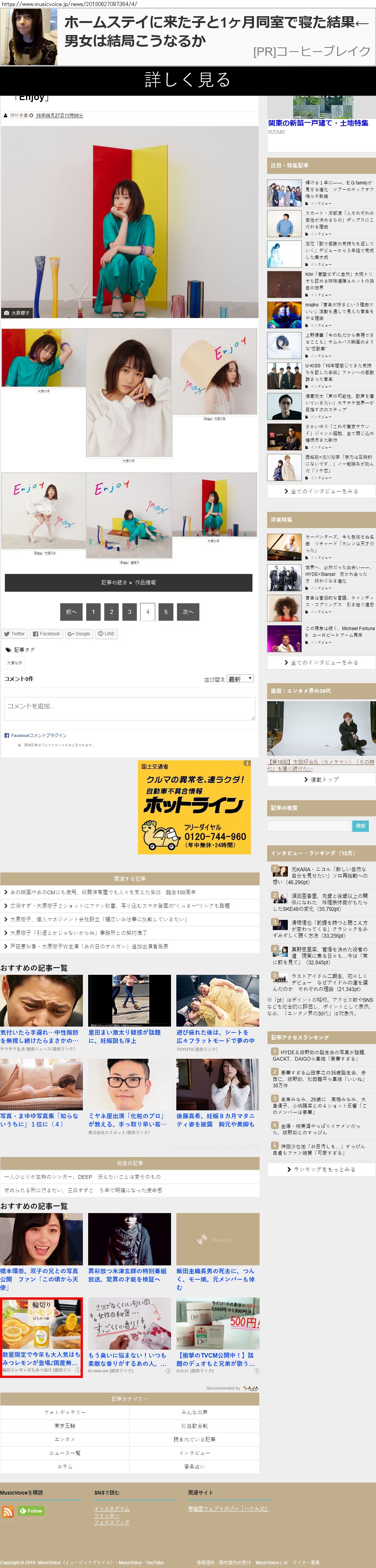Focus the コメントを追加 comment box

click(x=129, y=708)
